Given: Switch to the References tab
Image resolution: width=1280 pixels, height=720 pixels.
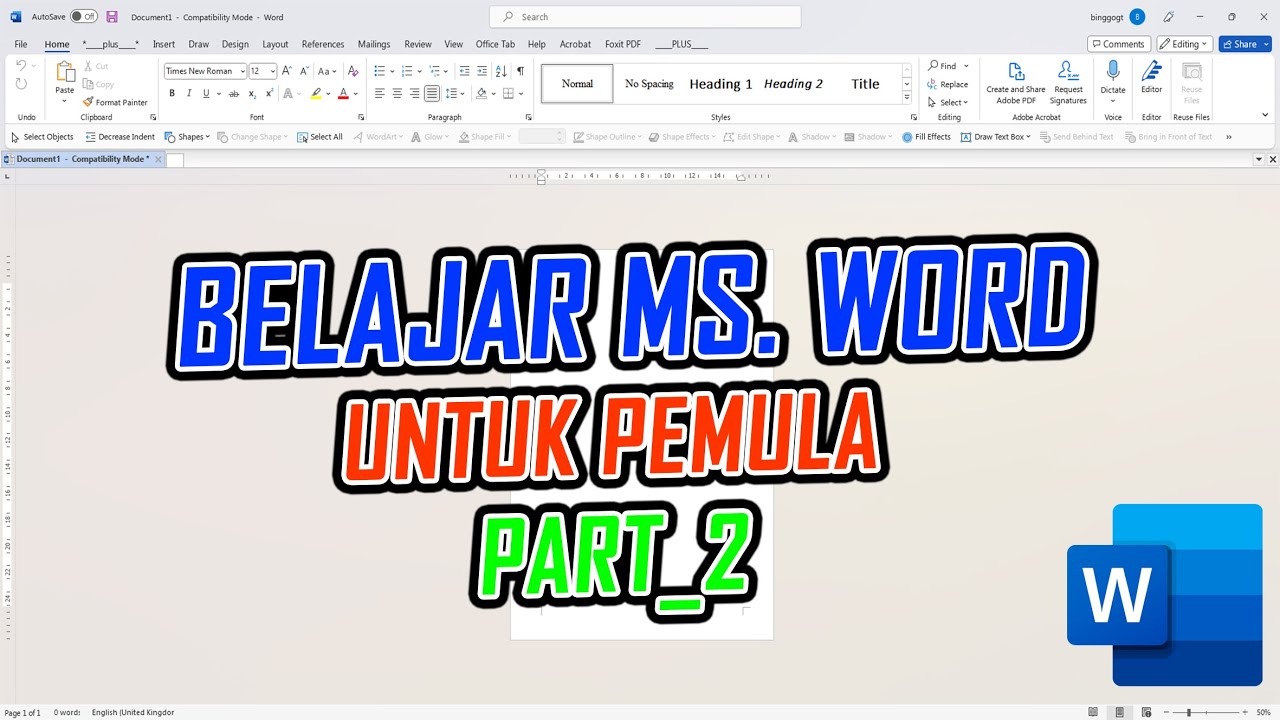Looking at the screenshot, I should click(323, 44).
